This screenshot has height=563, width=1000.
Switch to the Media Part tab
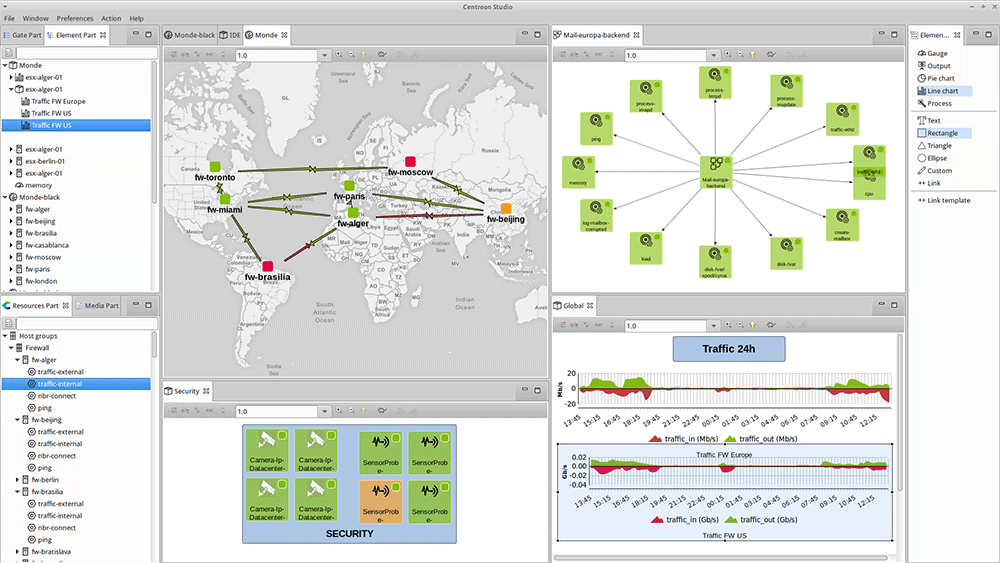97,305
